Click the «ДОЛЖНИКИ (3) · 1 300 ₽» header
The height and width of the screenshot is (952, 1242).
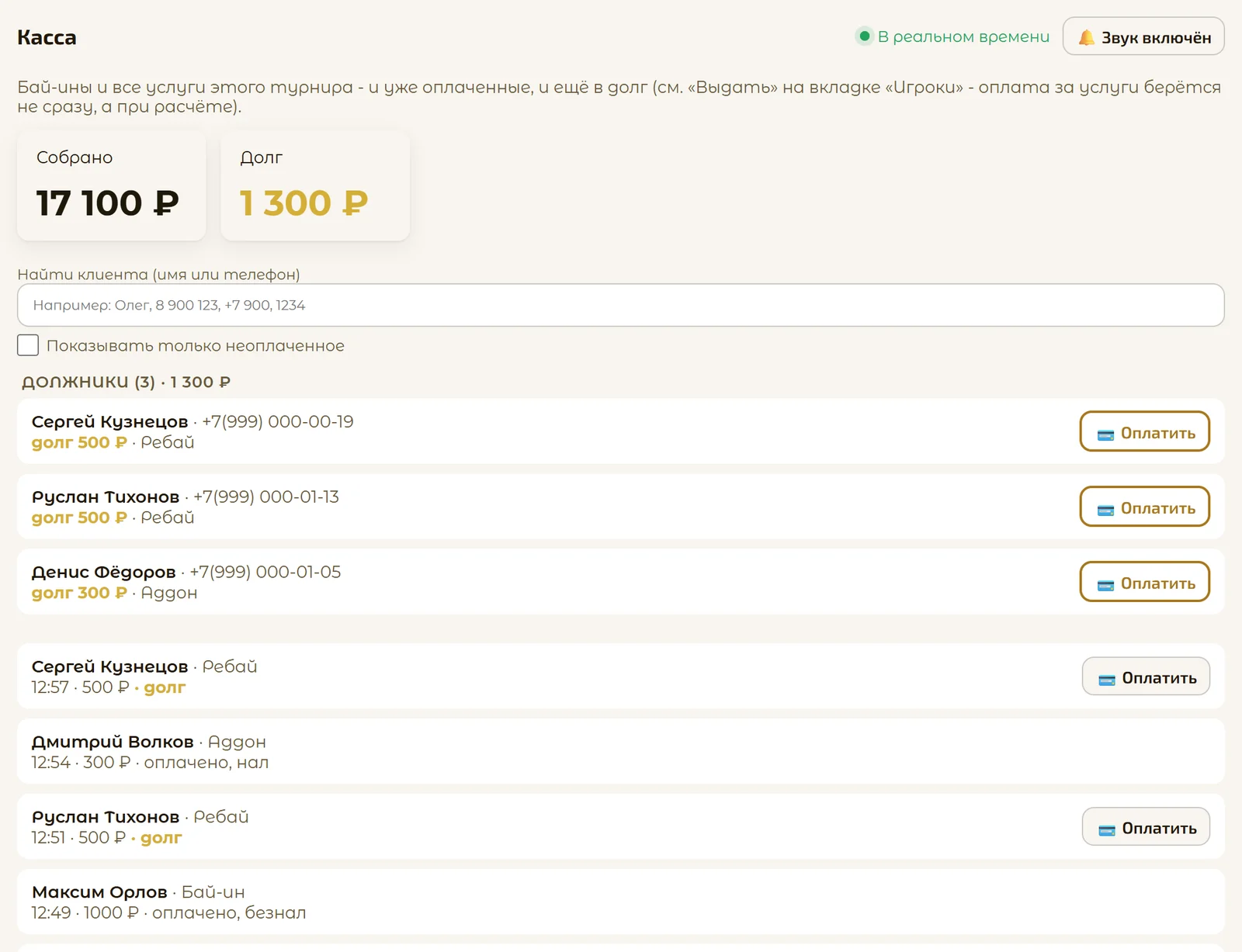[x=126, y=382]
